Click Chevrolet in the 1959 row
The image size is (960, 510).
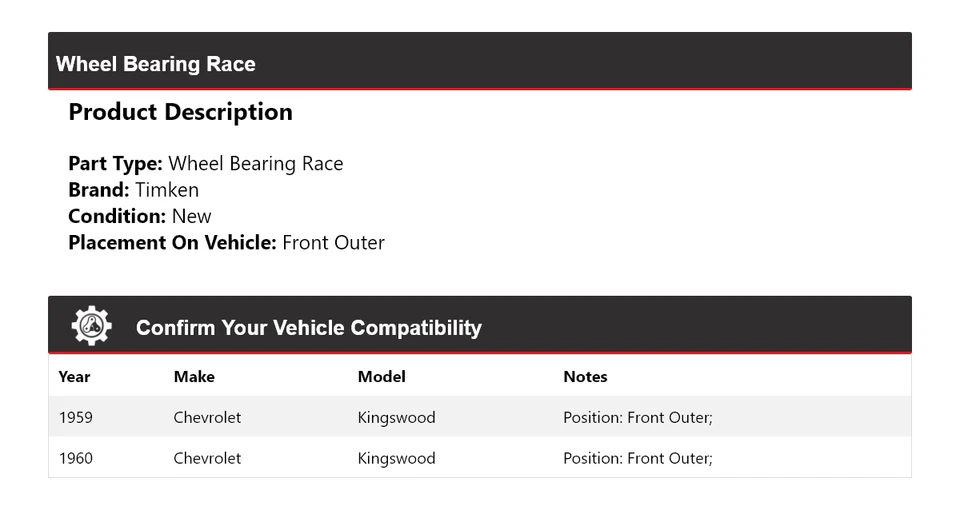tap(207, 417)
